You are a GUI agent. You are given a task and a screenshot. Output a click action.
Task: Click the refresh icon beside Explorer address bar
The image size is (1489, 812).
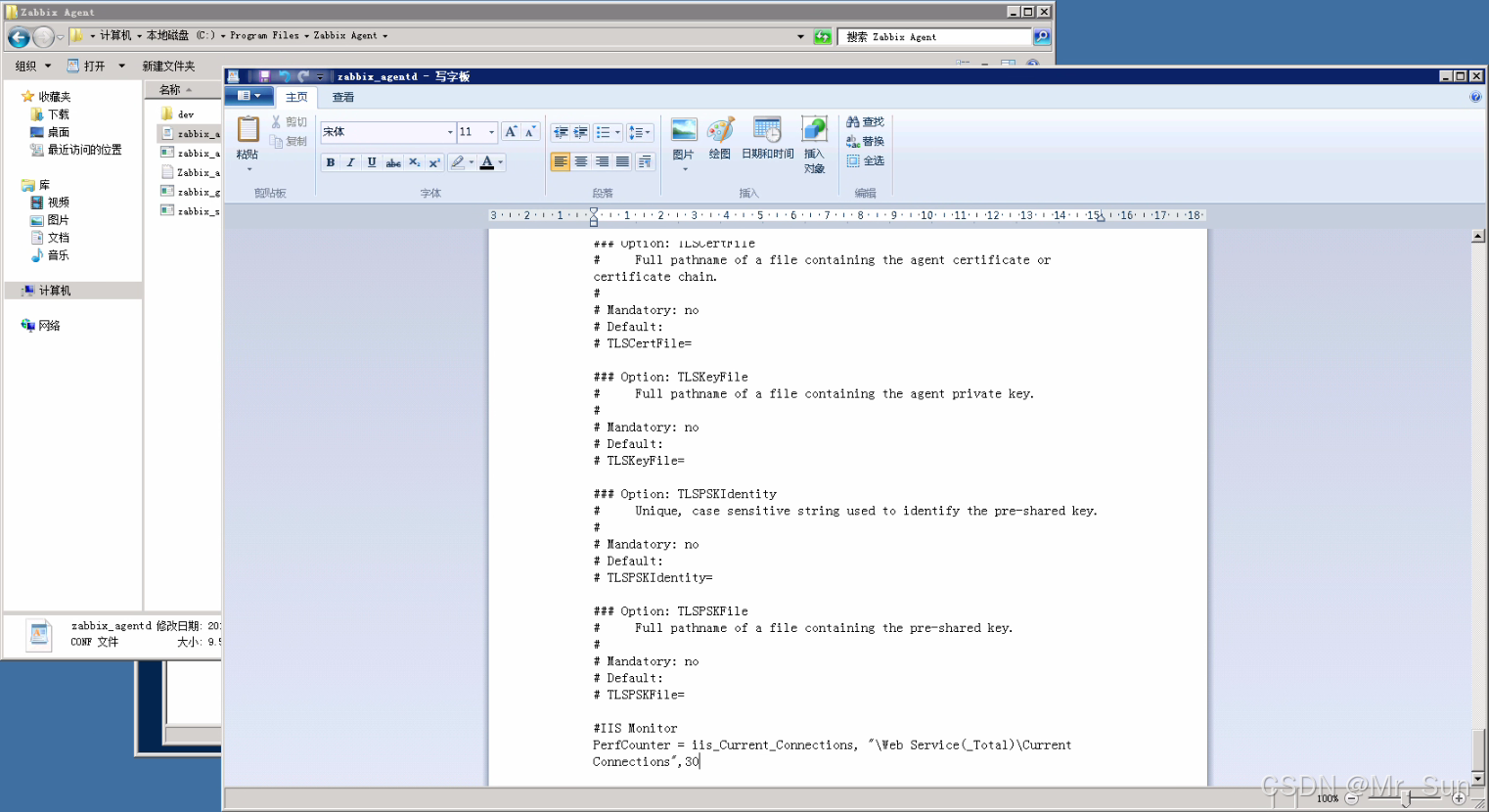click(x=823, y=37)
